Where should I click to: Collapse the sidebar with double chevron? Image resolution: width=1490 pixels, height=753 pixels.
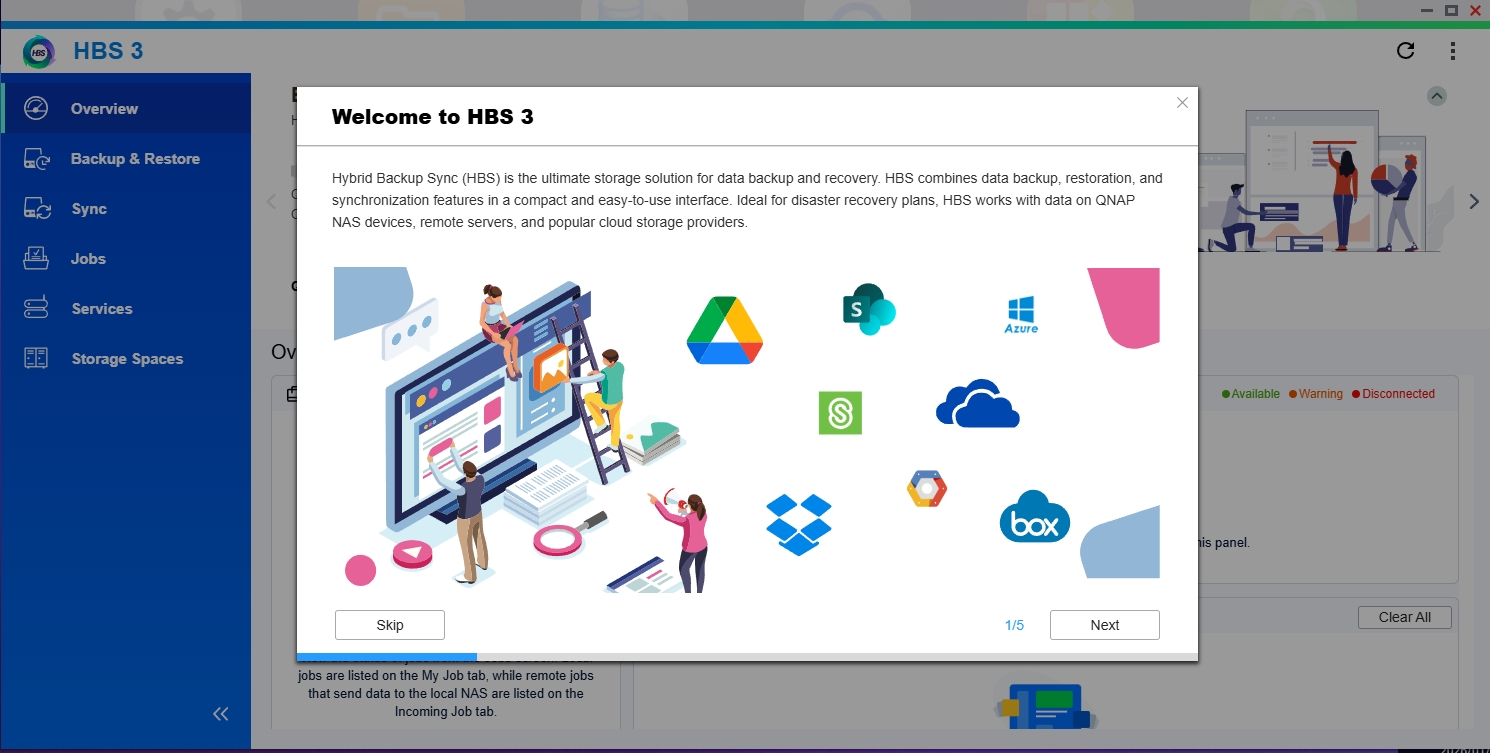click(221, 713)
